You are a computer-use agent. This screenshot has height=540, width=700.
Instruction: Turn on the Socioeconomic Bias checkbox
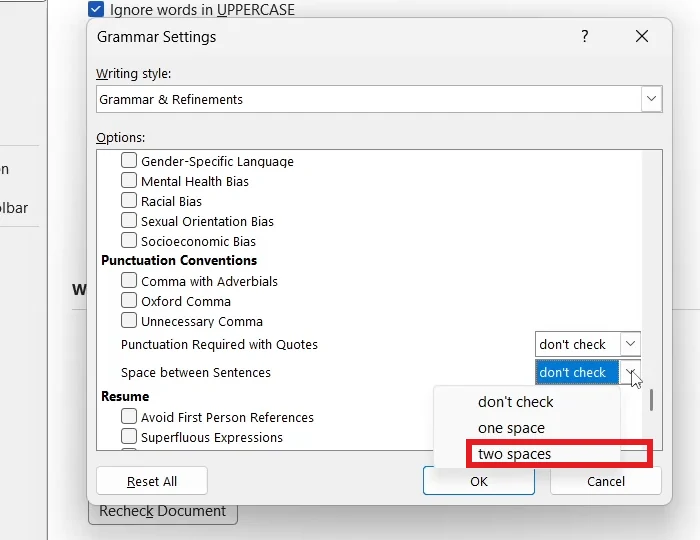[129, 241]
